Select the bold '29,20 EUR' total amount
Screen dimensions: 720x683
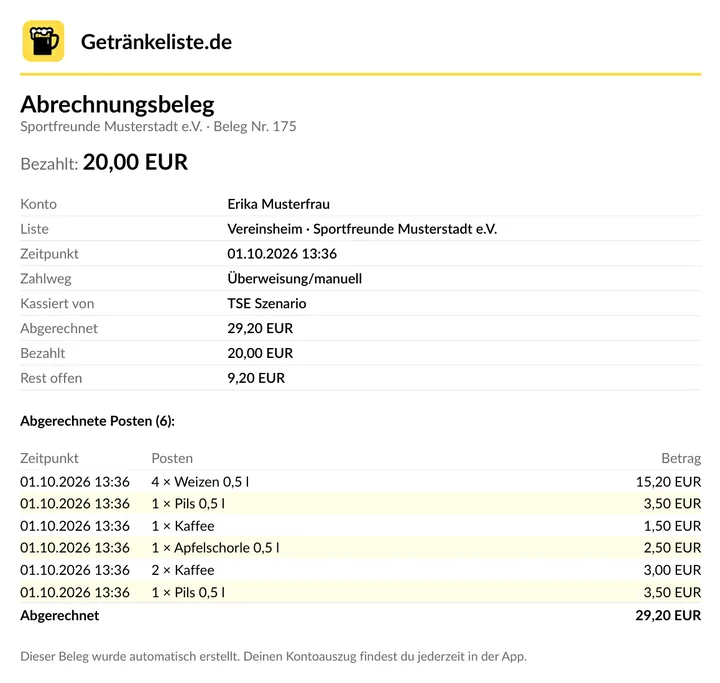668,615
